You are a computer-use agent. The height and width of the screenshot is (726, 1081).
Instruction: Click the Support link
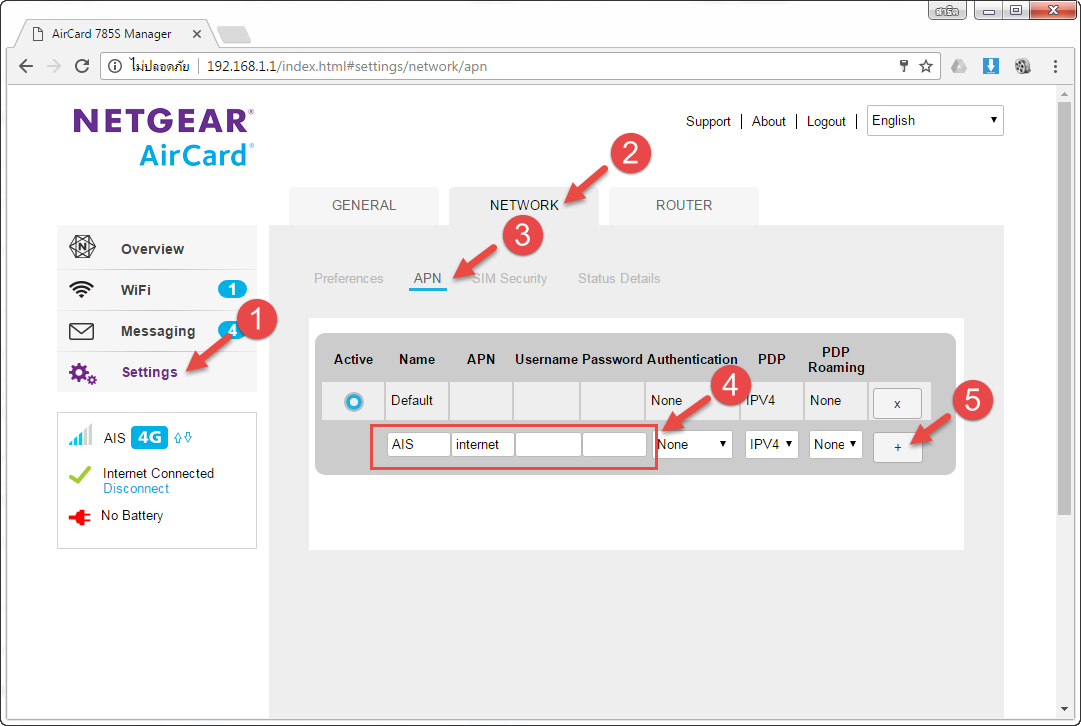[708, 121]
